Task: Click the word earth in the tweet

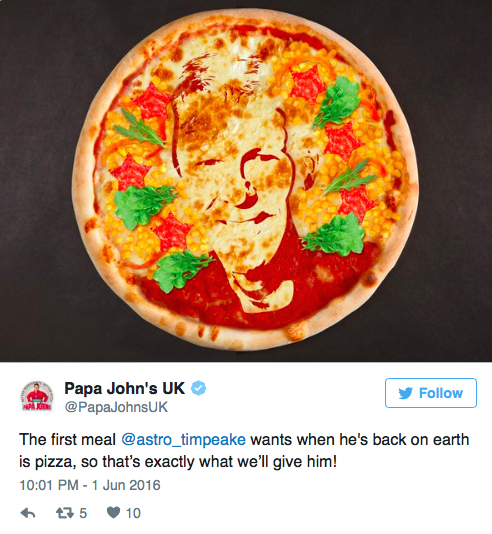Action: point(451,439)
